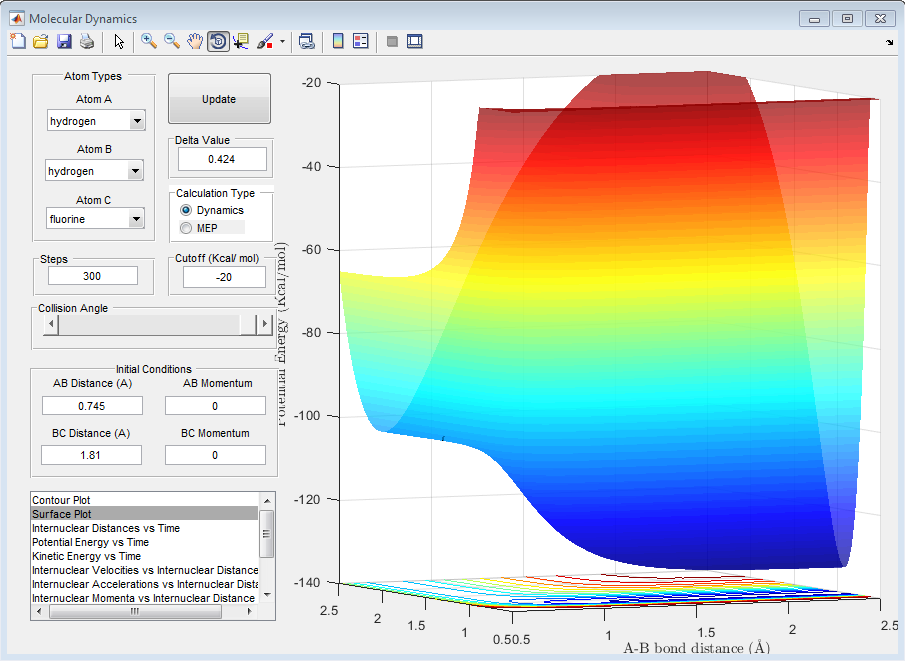Image resolution: width=905 pixels, height=661 pixels.
Task: Insert a colorbar from the toolbar
Action: pos(338,41)
